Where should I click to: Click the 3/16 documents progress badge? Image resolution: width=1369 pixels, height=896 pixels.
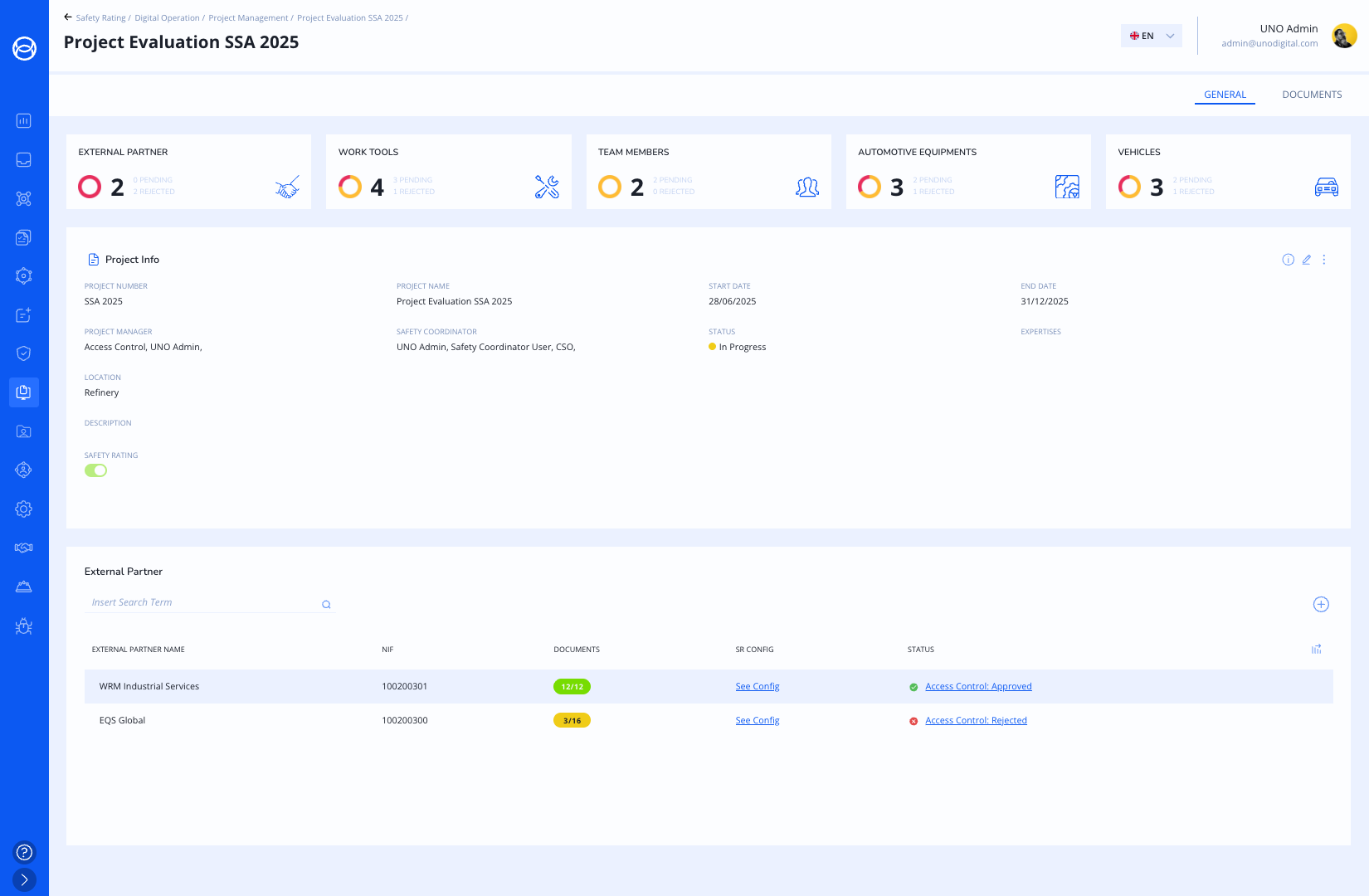coord(572,720)
